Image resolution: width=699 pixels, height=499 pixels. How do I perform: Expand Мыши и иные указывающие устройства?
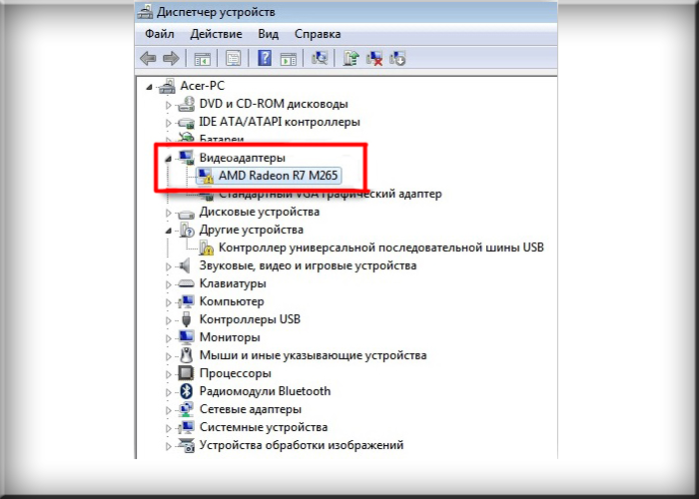click(x=169, y=356)
